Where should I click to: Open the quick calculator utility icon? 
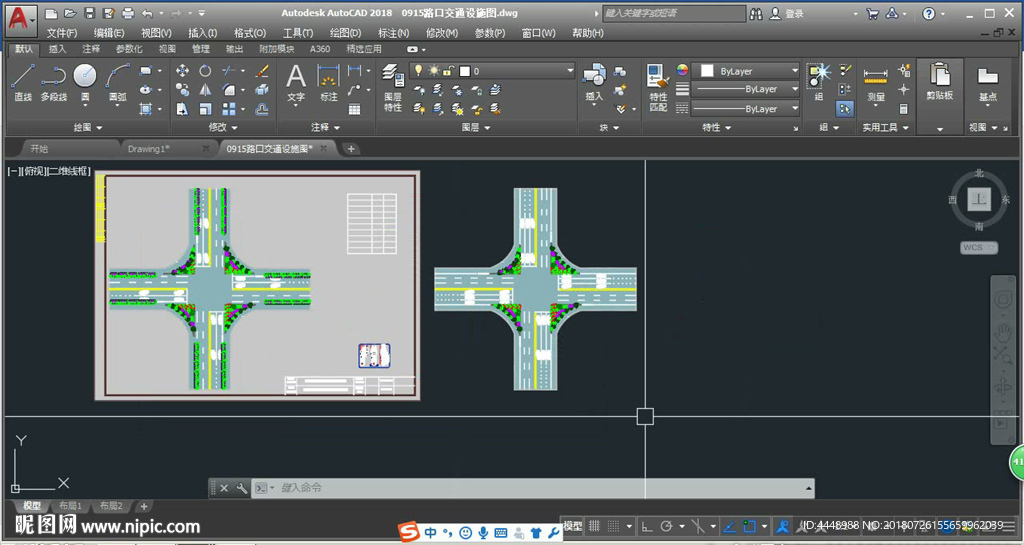coord(904,109)
